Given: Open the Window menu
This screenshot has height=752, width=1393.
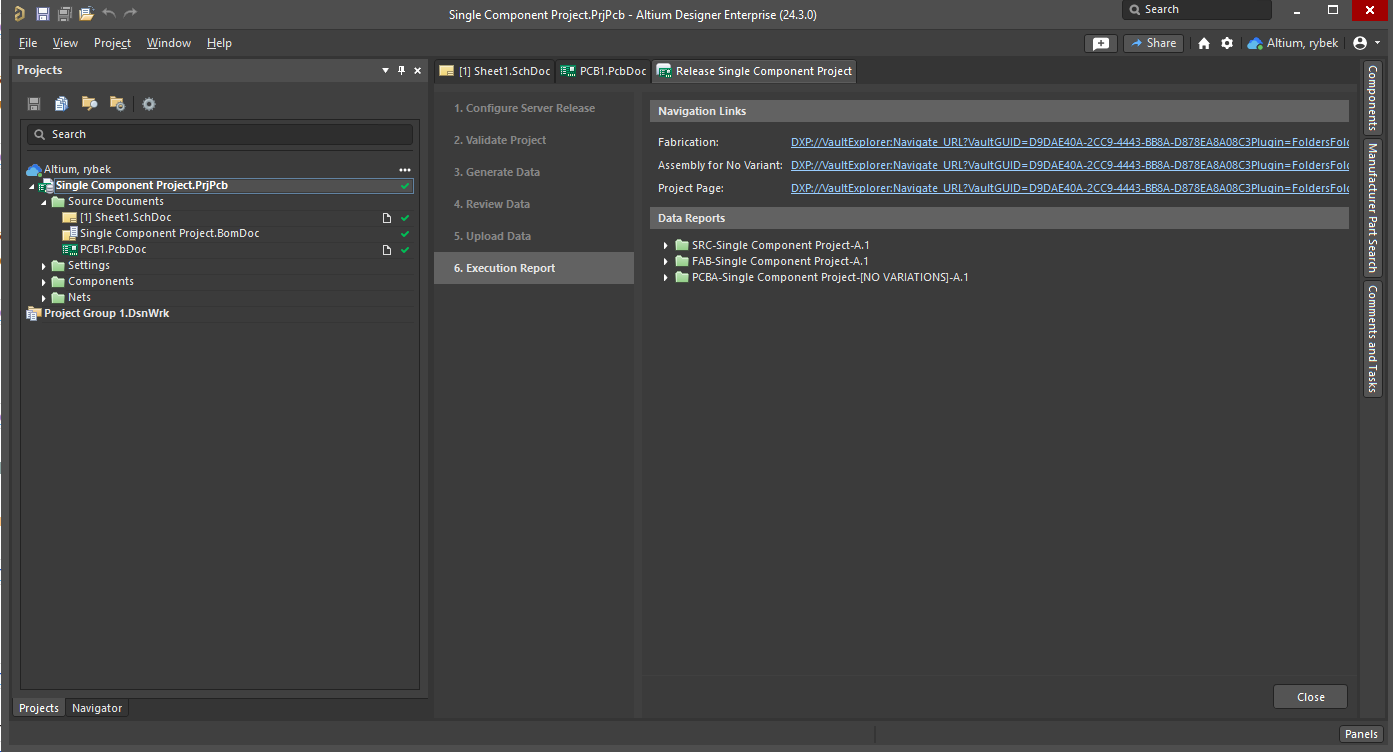Looking at the screenshot, I should tap(169, 43).
